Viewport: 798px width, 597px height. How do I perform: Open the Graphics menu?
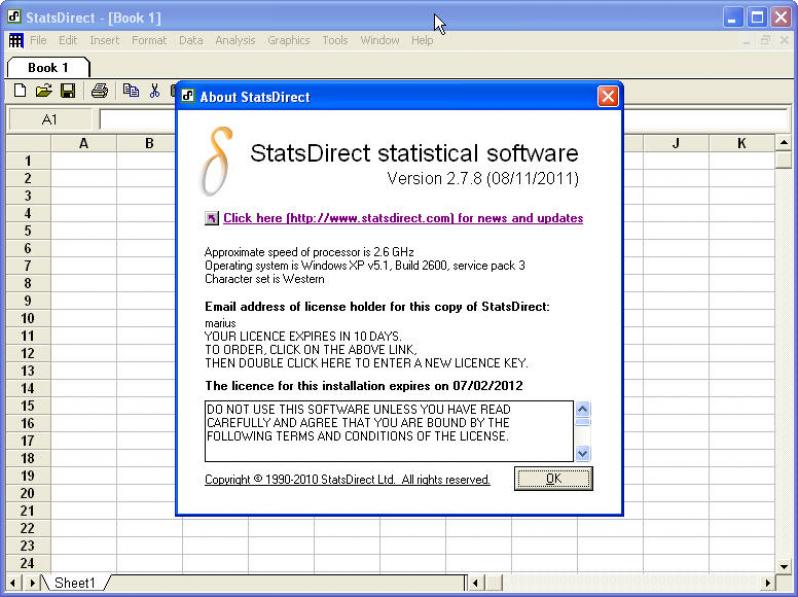[289, 40]
